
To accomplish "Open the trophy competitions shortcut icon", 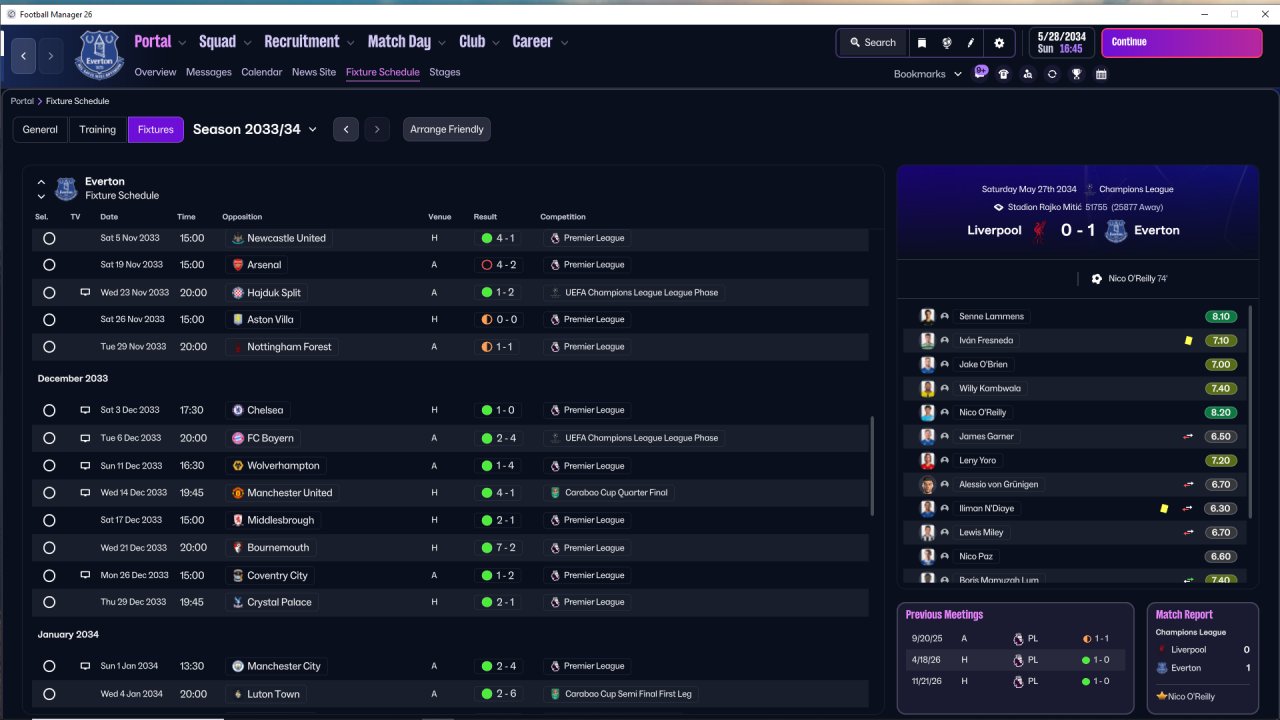I will (x=1076, y=74).
